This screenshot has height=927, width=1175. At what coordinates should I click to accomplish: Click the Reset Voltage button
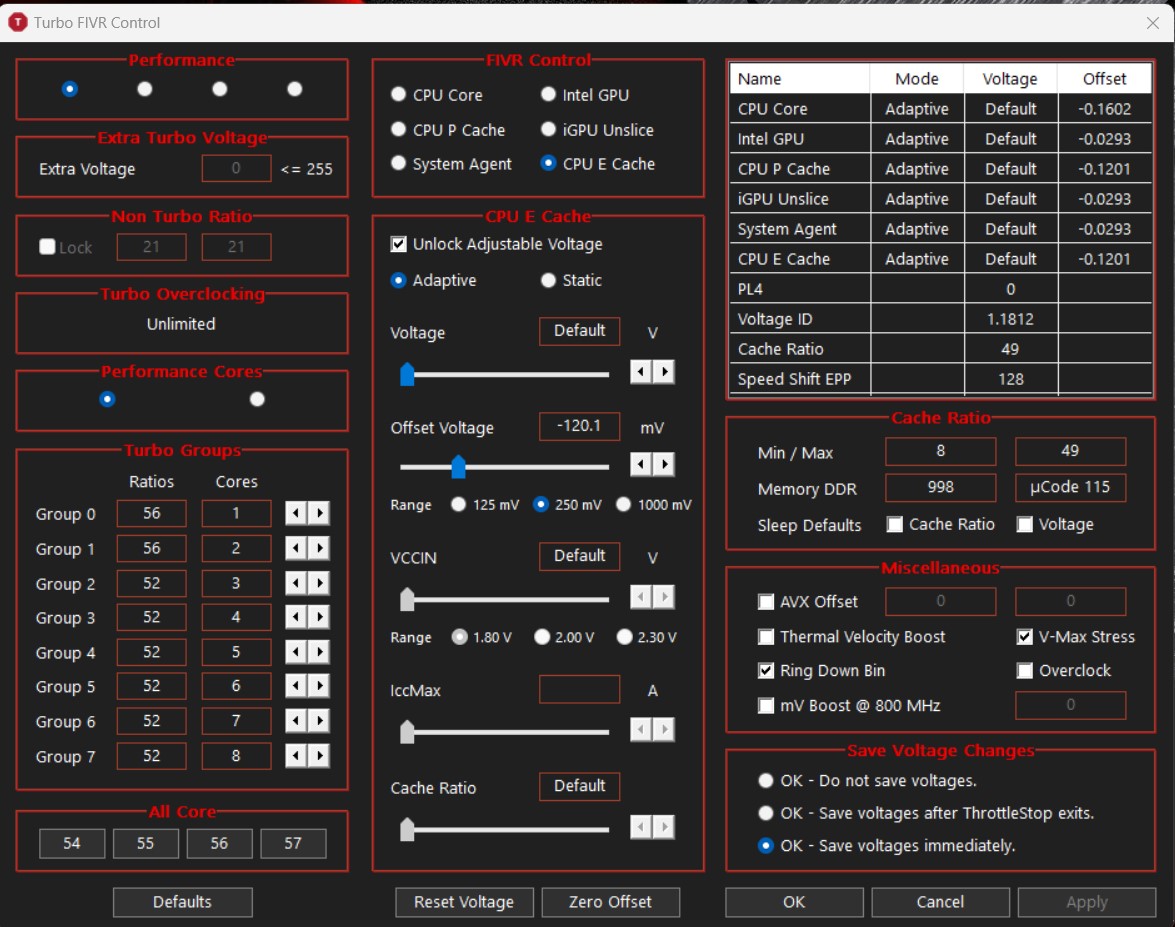pos(464,902)
